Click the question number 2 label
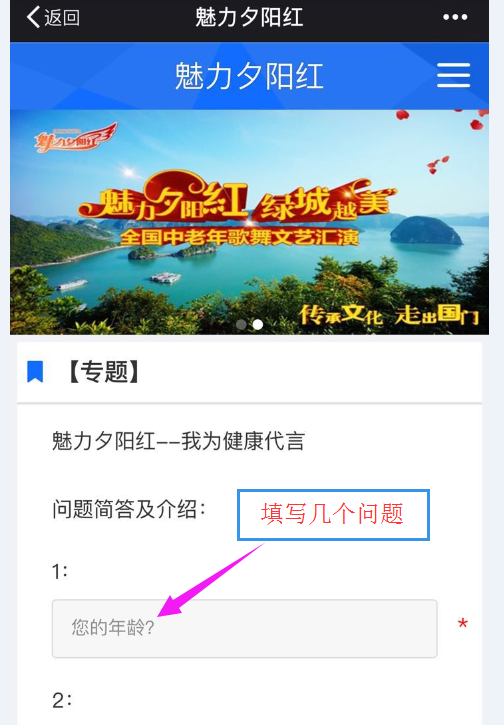This screenshot has height=725, width=504. click(61, 700)
